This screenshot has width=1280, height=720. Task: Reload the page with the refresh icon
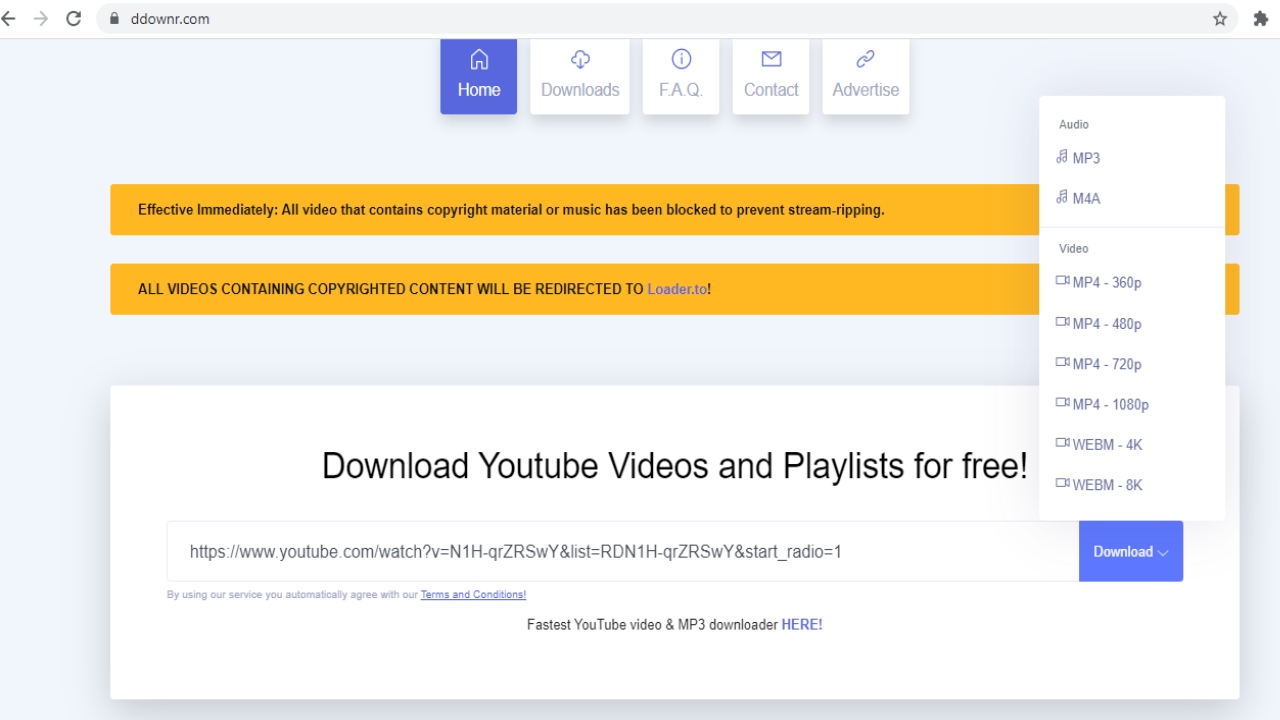(73, 18)
